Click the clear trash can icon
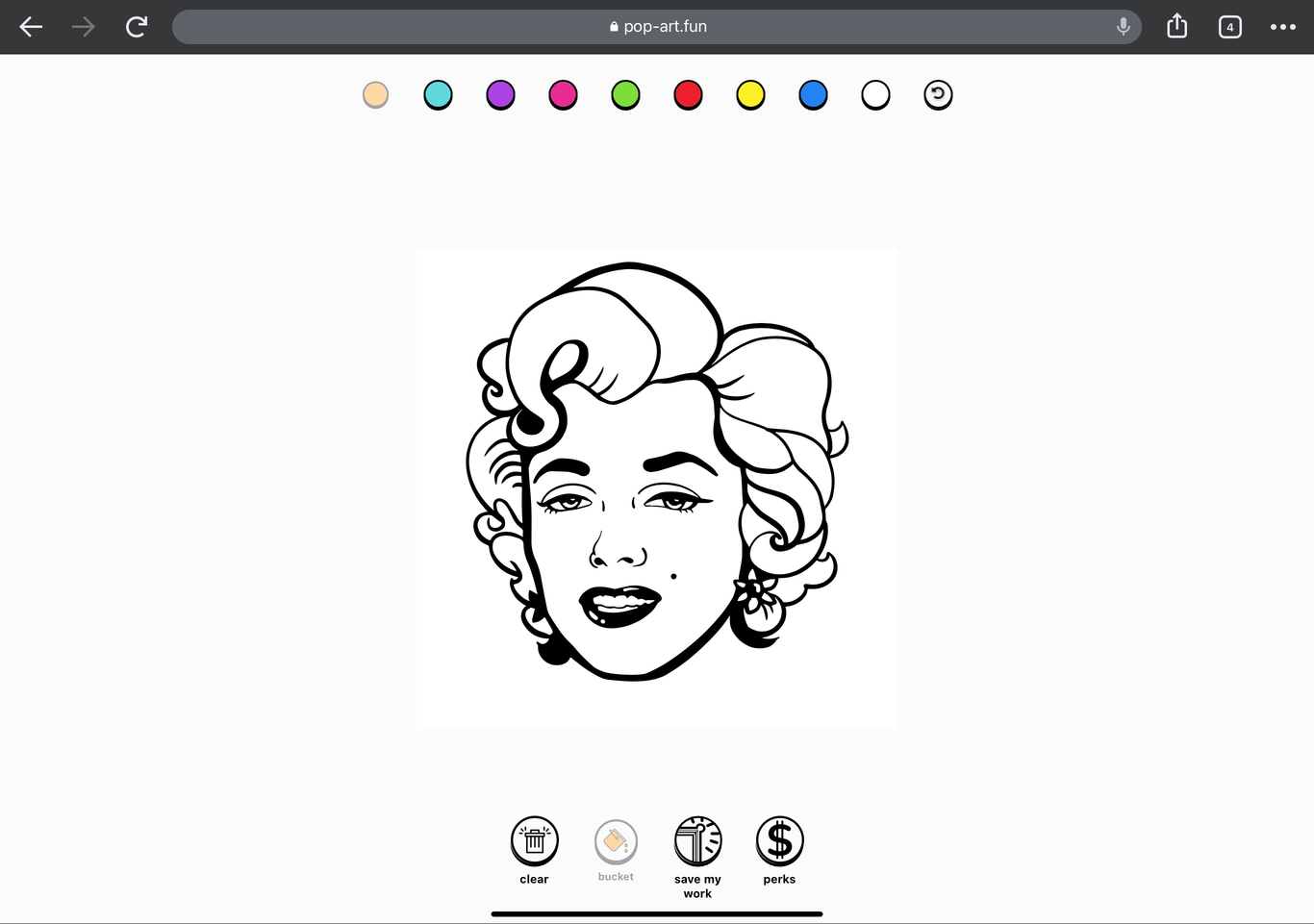Viewport: 1314px width, 924px height. [x=534, y=841]
